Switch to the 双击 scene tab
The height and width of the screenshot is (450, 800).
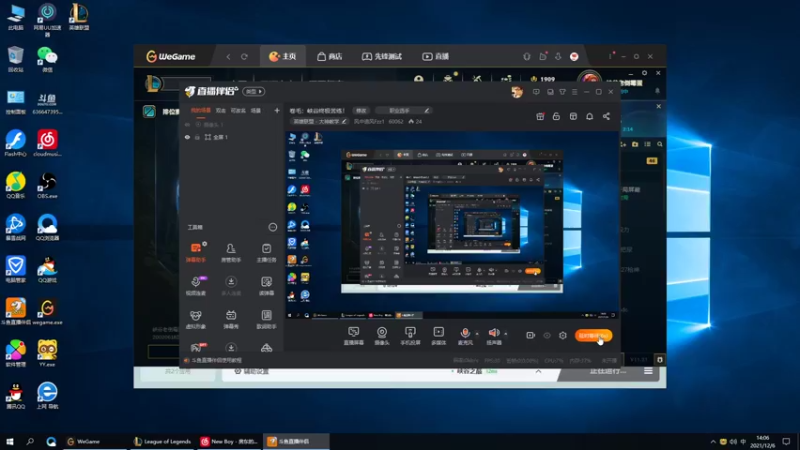coord(220,110)
